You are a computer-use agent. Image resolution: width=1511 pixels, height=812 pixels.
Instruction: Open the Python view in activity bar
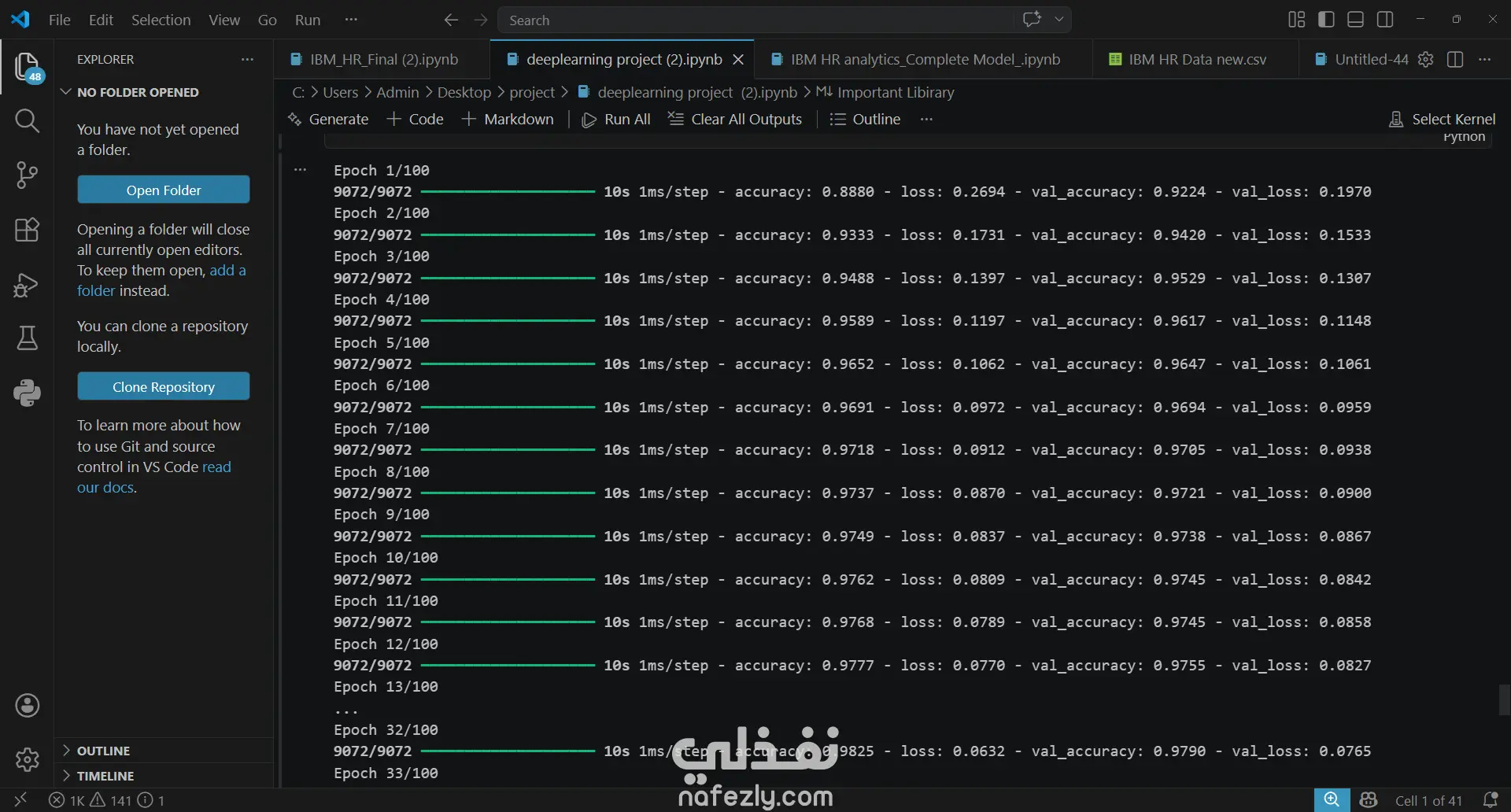(27, 393)
